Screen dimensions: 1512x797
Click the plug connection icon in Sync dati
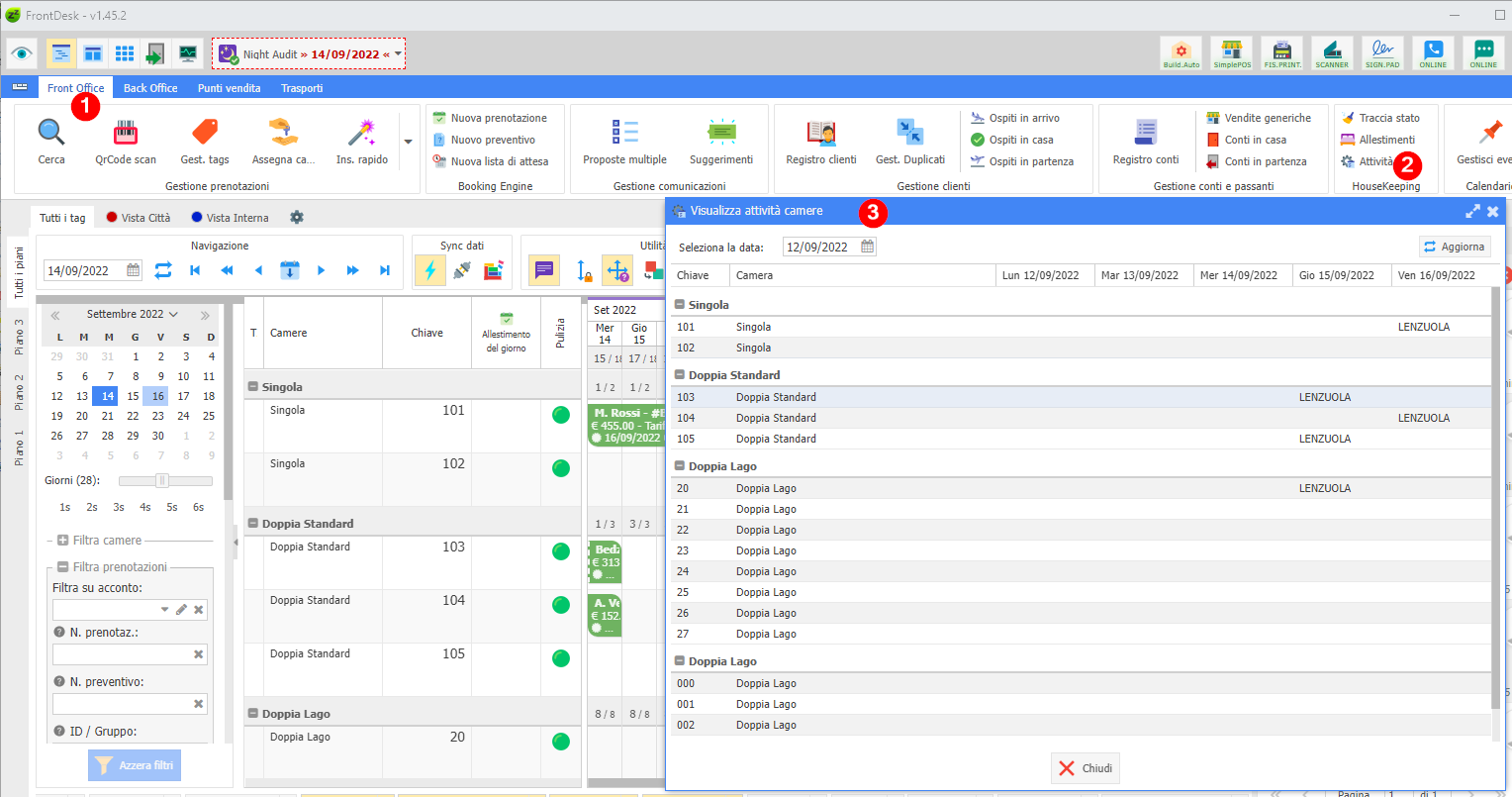click(462, 270)
